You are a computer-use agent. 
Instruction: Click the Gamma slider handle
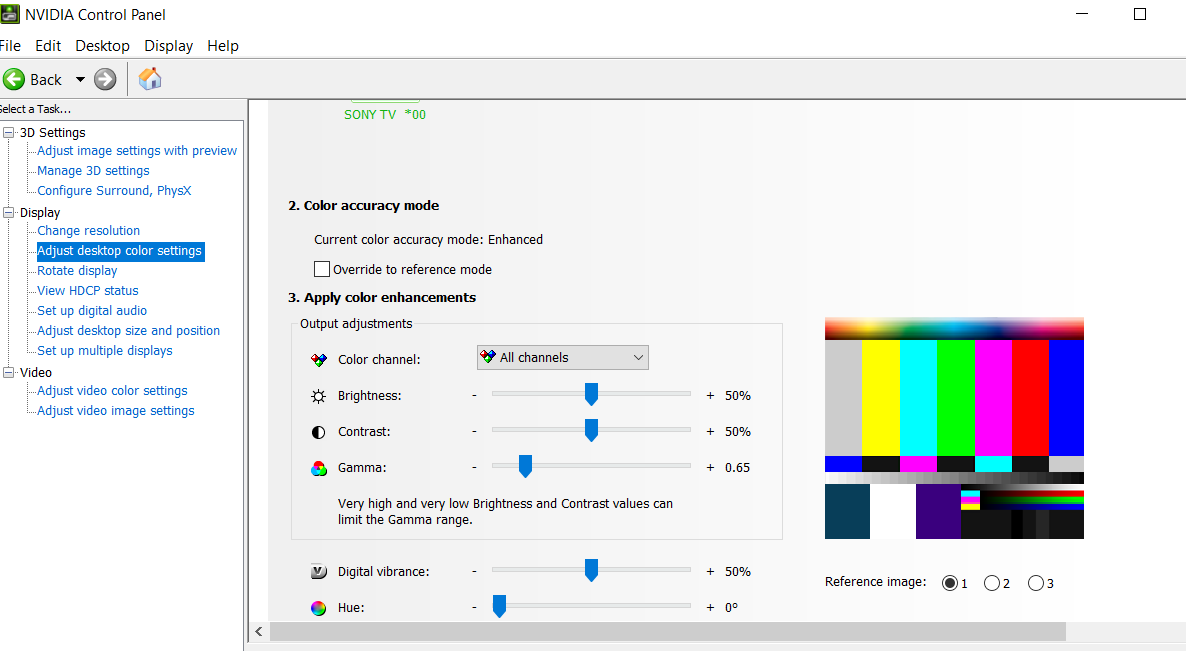click(525, 467)
